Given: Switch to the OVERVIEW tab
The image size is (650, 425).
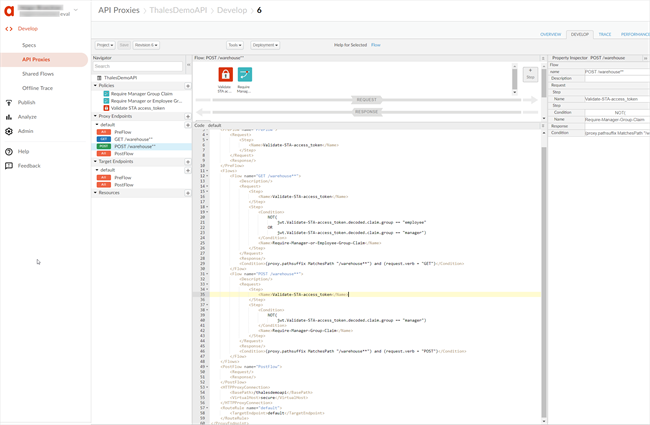Looking at the screenshot, I should [551, 34].
